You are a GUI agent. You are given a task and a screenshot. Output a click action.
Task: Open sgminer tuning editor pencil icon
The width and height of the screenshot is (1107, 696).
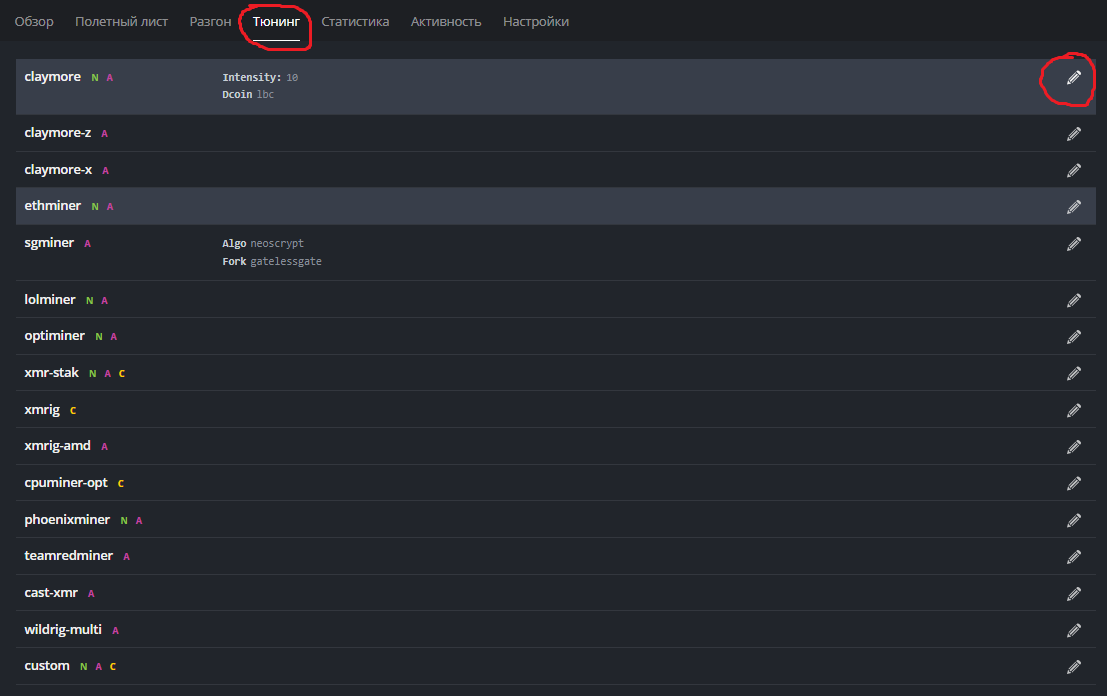1074,244
